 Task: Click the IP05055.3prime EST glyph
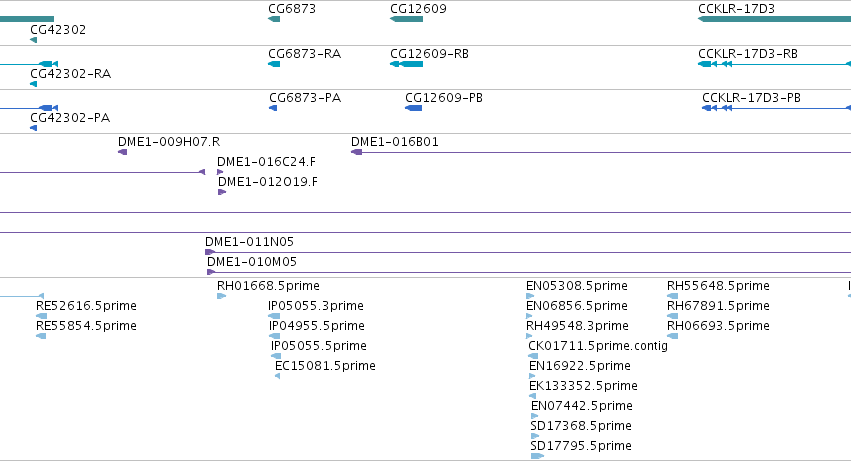[x=274, y=316]
